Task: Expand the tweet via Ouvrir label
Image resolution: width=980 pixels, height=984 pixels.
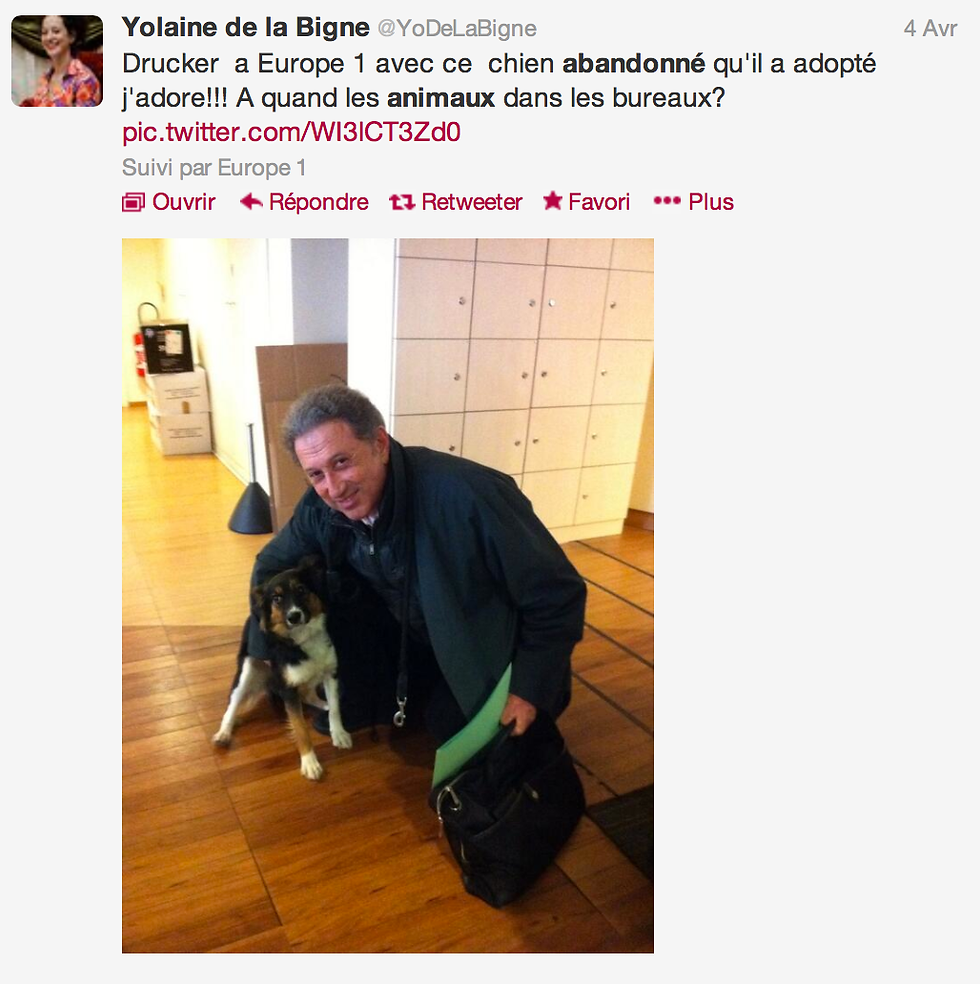Action: point(184,202)
